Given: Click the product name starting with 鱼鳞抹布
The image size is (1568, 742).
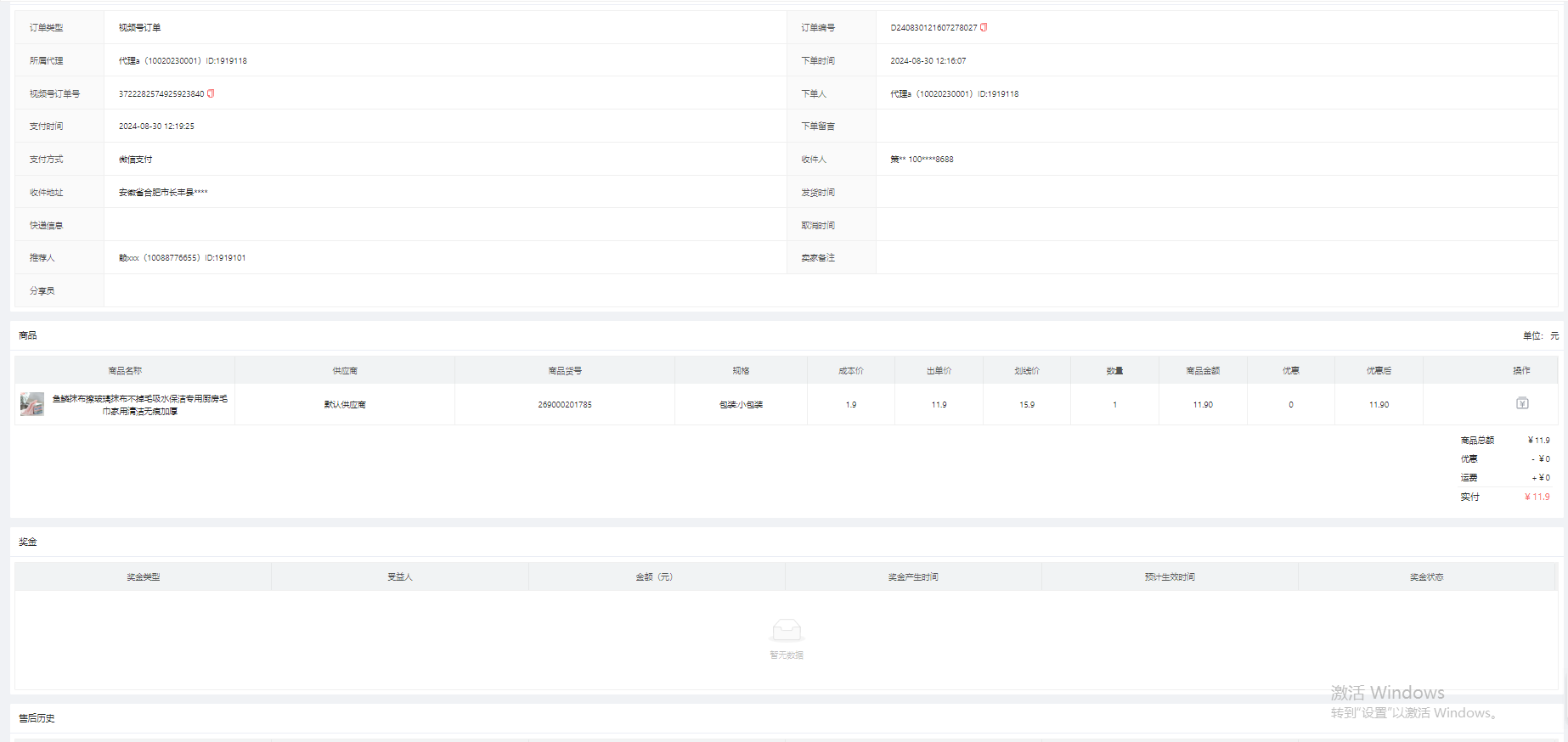Looking at the screenshot, I should (139, 404).
